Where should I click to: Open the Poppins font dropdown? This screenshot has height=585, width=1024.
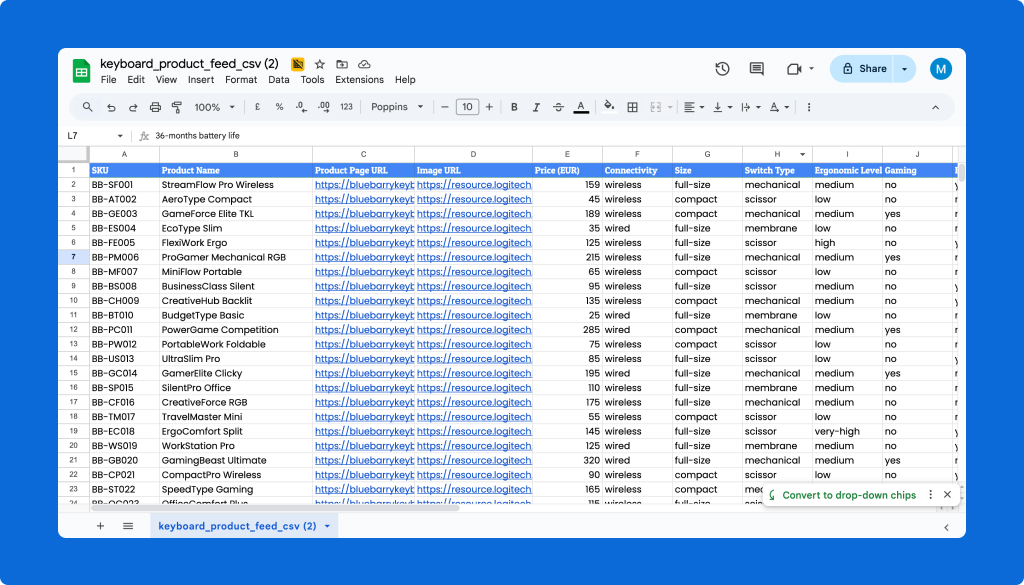click(393, 107)
